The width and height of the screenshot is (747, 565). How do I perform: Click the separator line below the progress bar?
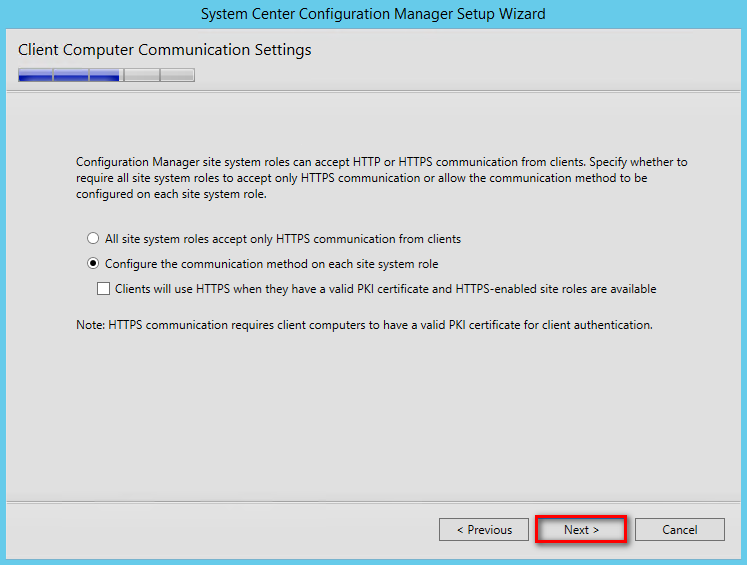coord(373,91)
